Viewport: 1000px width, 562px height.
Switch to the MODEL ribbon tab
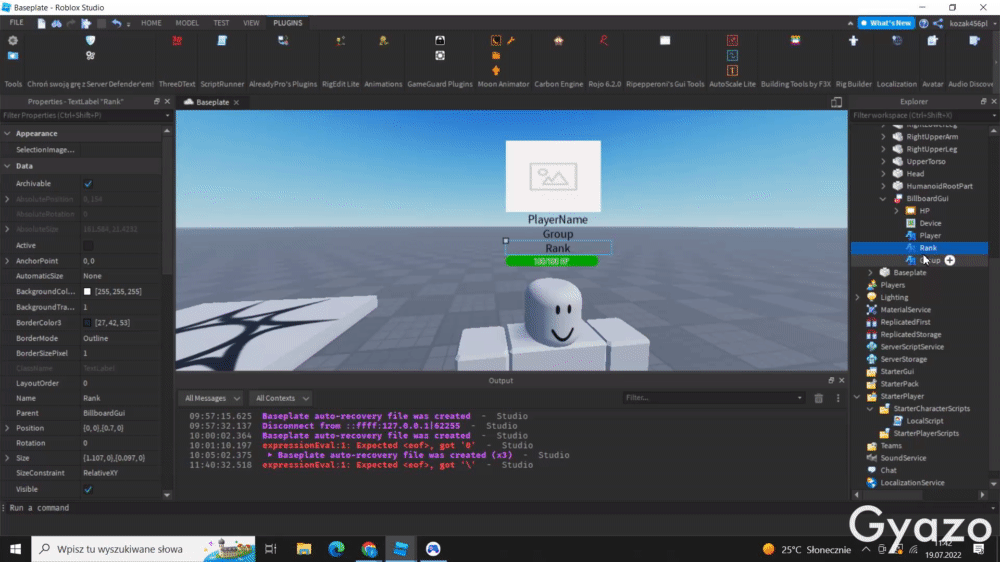click(187, 23)
